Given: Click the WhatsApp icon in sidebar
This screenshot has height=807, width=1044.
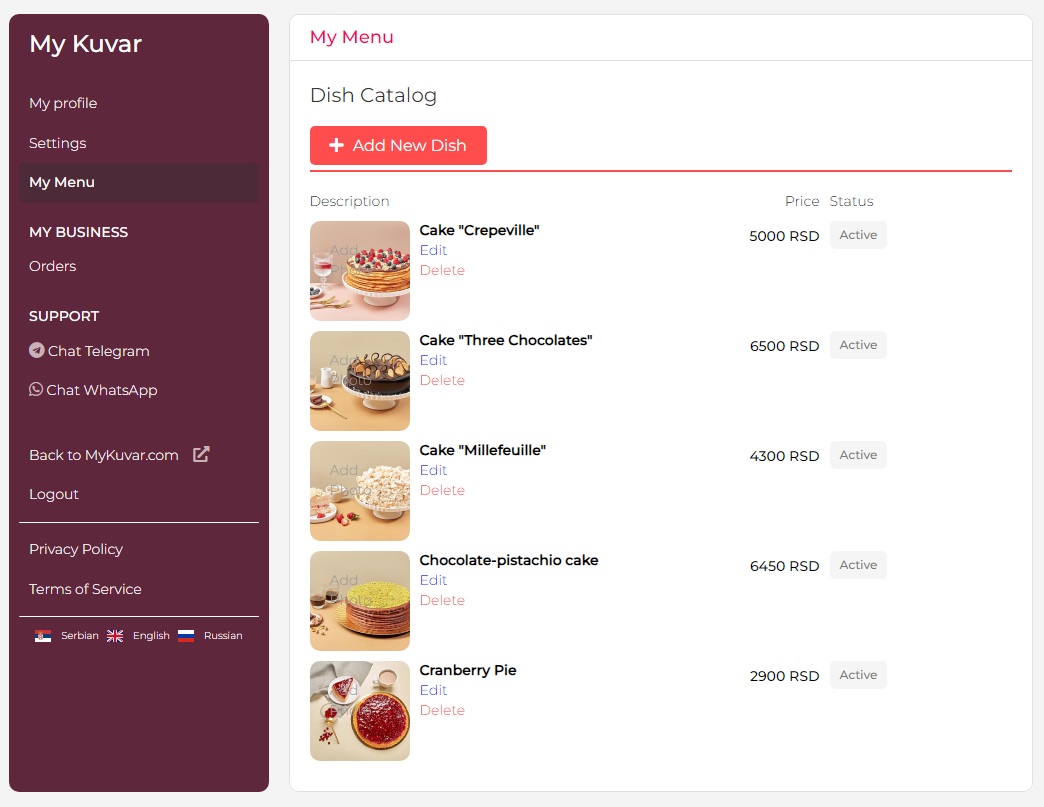Looking at the screenshot, I should [x=36, y=390].
